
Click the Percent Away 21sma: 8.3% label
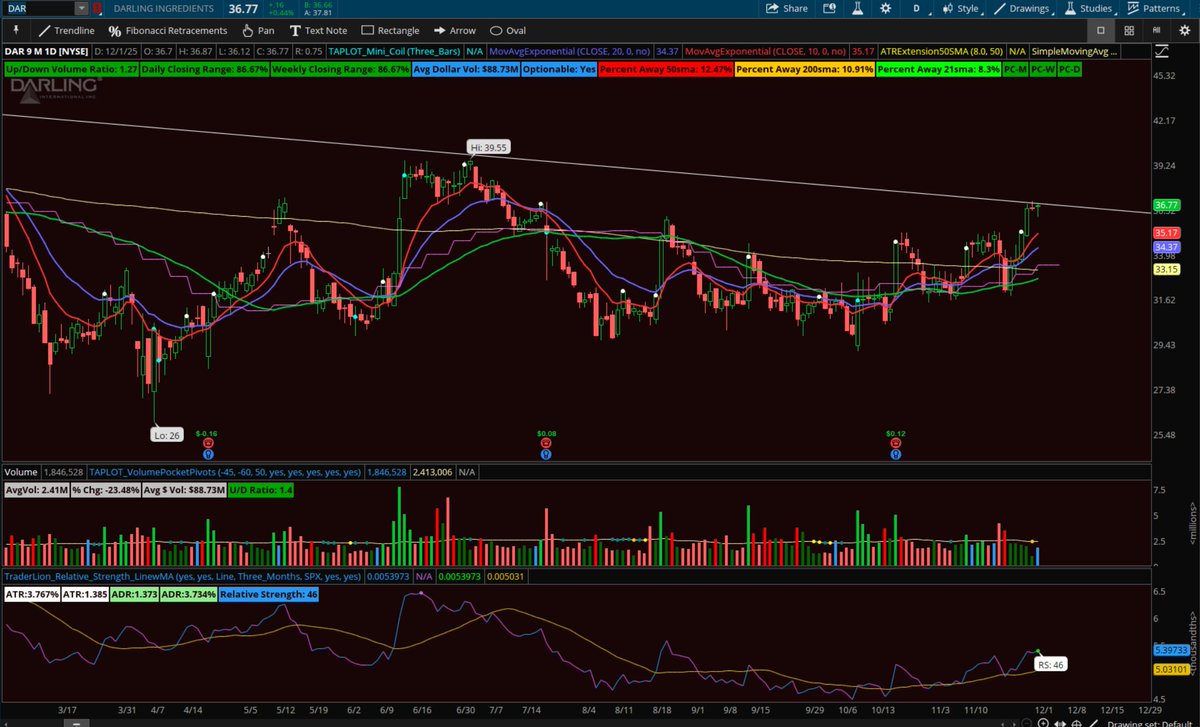click(x=940, y=71)
